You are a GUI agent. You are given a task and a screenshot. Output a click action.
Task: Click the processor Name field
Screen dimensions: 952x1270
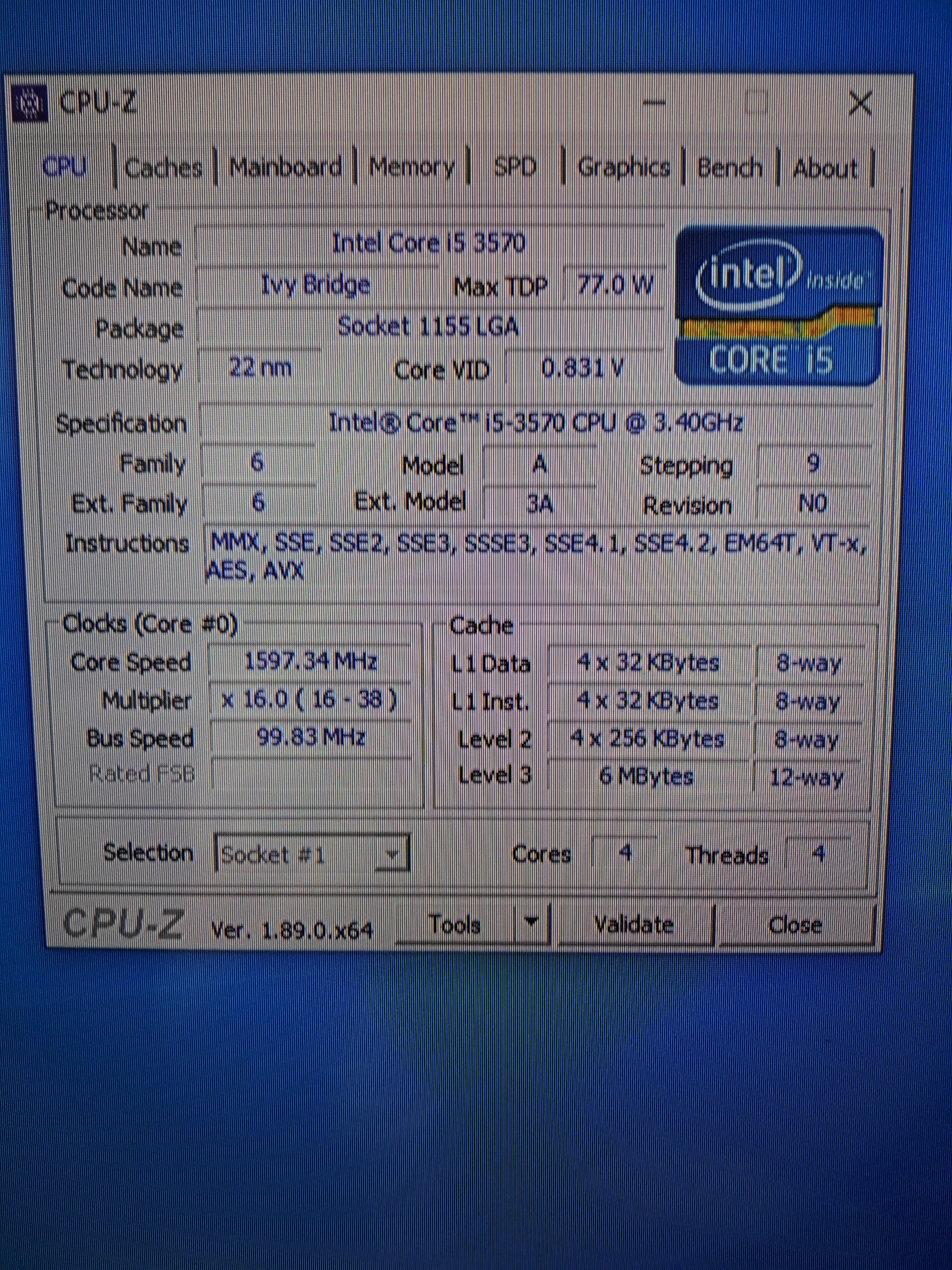point(429,243)
